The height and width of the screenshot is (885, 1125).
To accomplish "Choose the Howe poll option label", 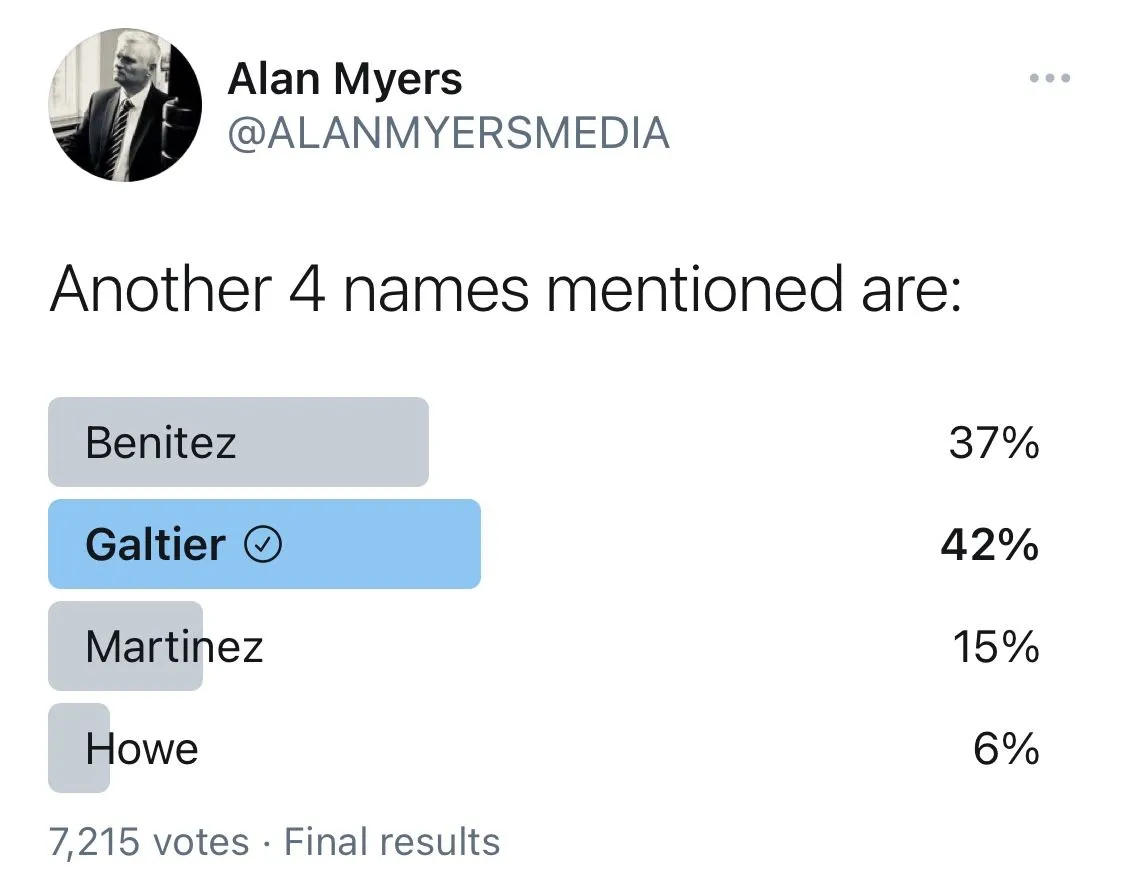I will click(x=142, y=749).
